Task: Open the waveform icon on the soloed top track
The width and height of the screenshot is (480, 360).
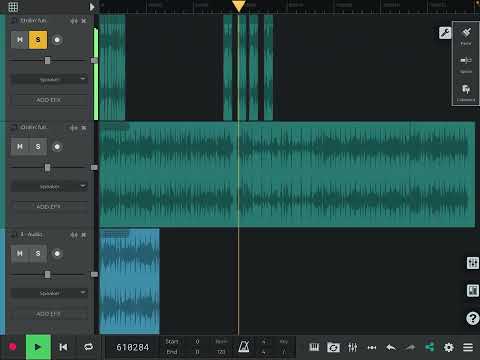Action: pyautogui.click(x=74, y=21)
